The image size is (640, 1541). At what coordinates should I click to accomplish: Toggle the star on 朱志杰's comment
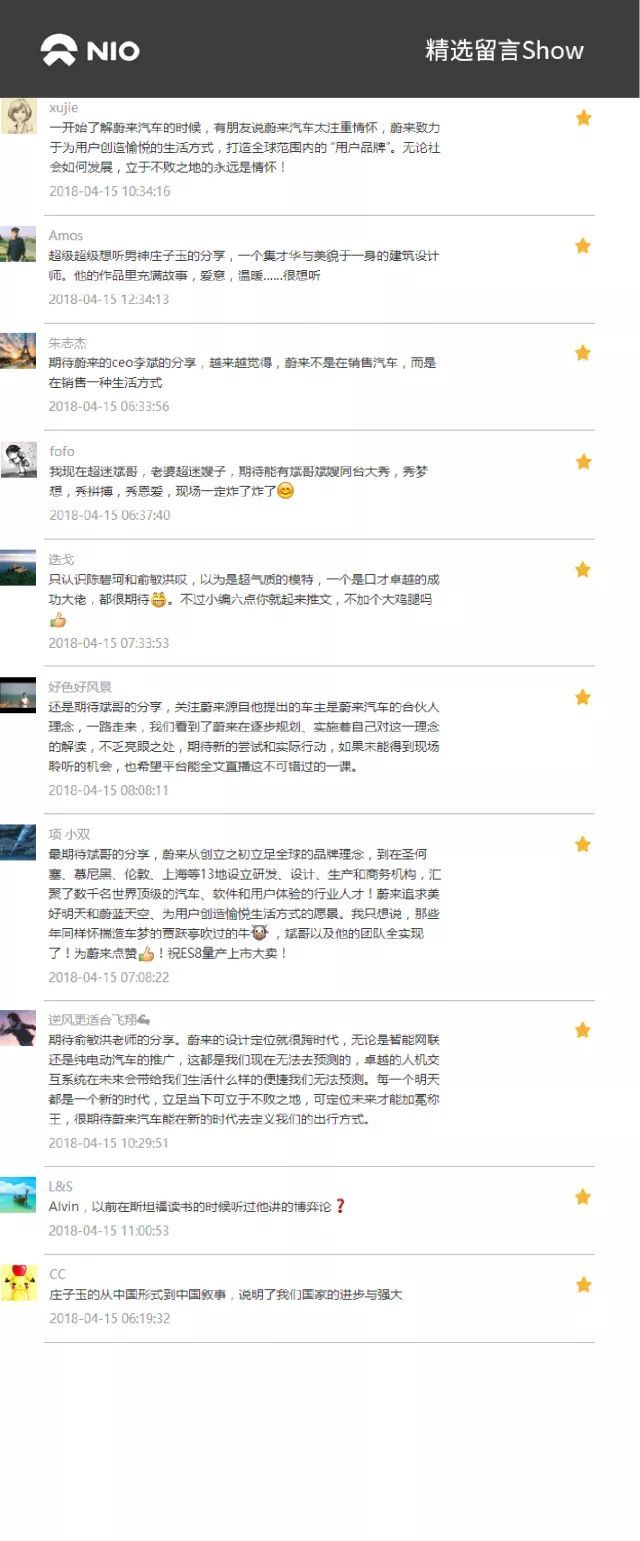coord(583,353)
